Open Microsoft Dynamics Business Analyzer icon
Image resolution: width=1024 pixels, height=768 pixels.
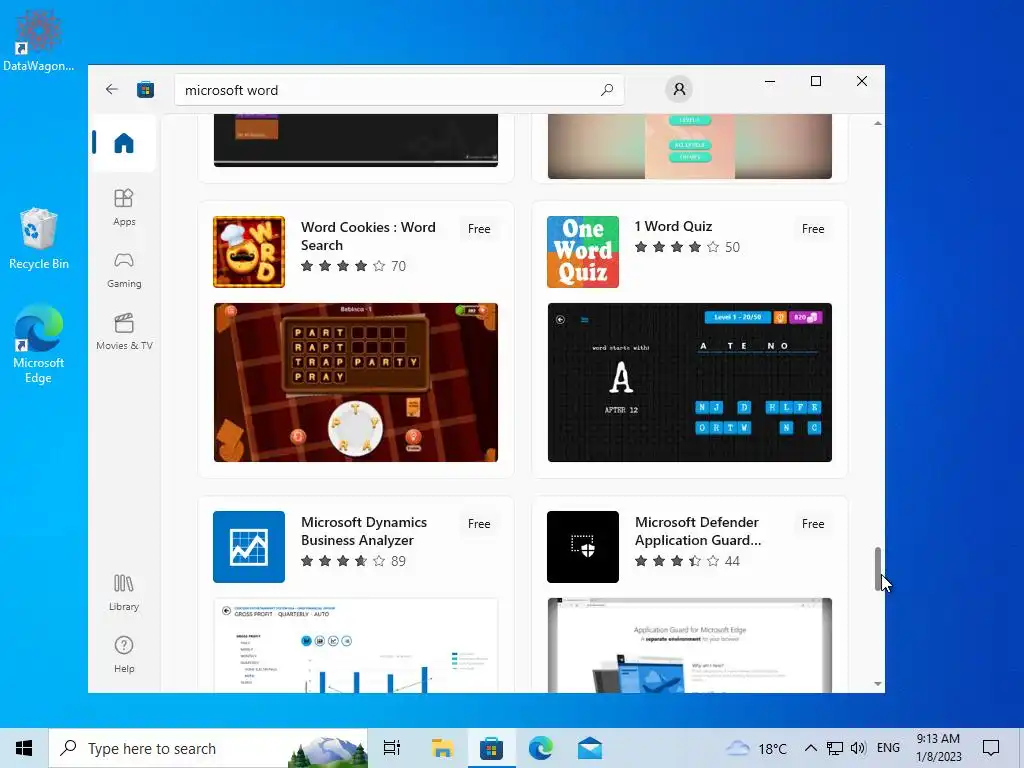(x=249, y=547)
